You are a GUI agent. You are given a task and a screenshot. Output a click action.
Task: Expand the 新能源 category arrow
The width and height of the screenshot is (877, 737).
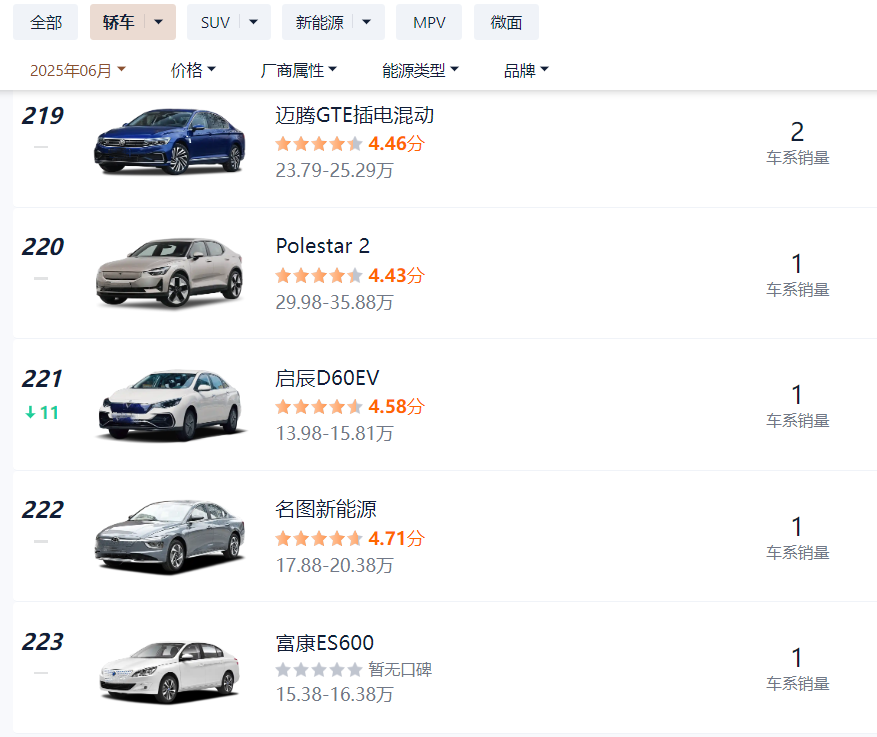(366, 22)
